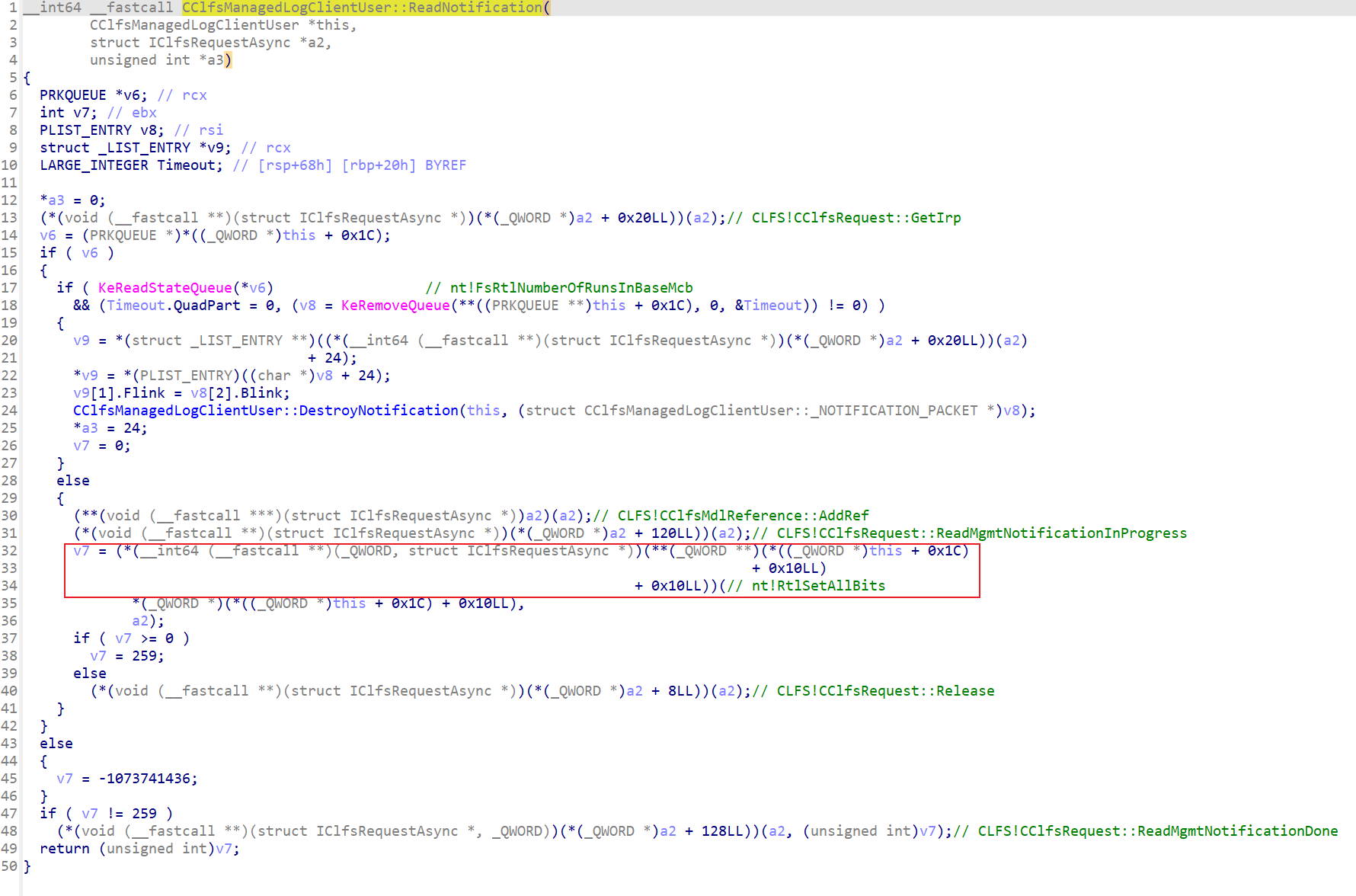The image size is (1356, 896).
Task: Select the KeReadStateQueue function call
Action: [165, 288]
